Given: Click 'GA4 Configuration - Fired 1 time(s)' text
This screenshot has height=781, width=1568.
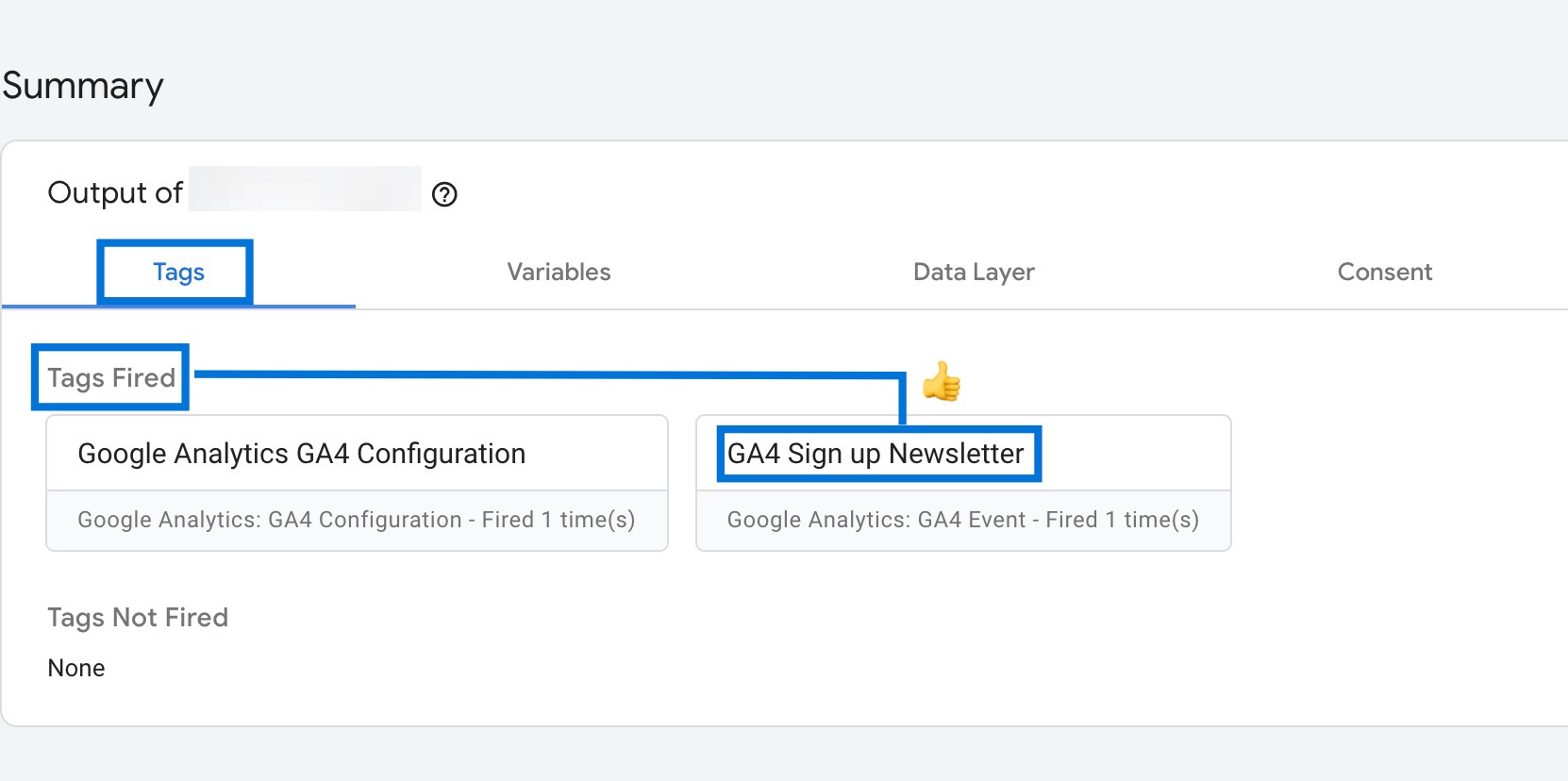Looking at the screenshot, I should click(x=452, y=520).
